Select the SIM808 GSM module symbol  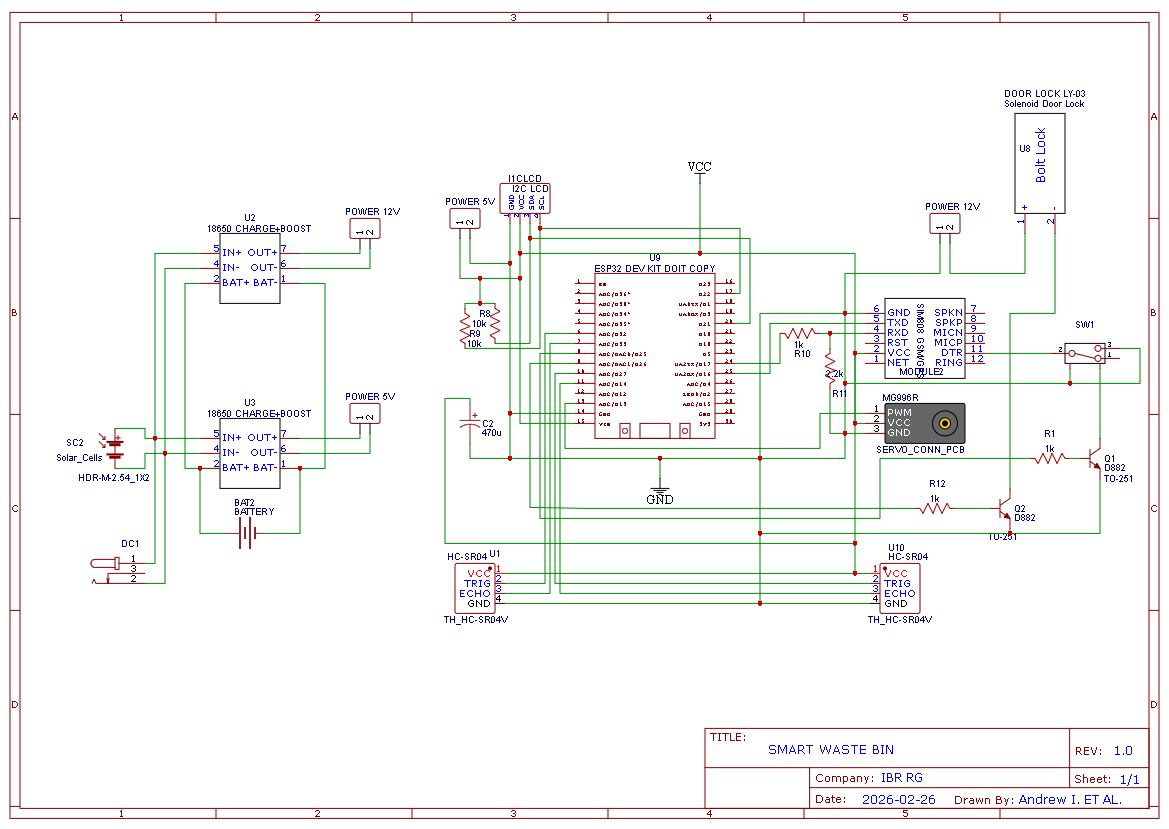tap(924, 338)
